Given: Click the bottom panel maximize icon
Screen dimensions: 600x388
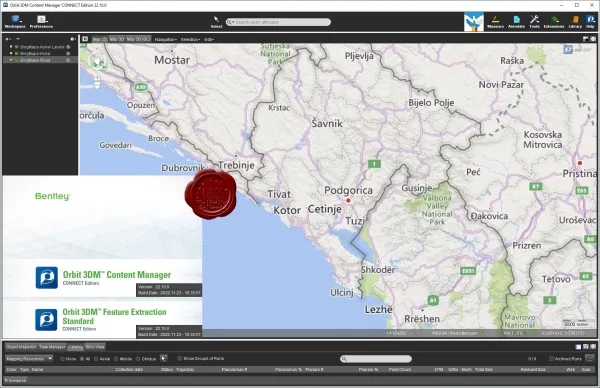Looking at the screenshot, I should (x=593, y=347).
